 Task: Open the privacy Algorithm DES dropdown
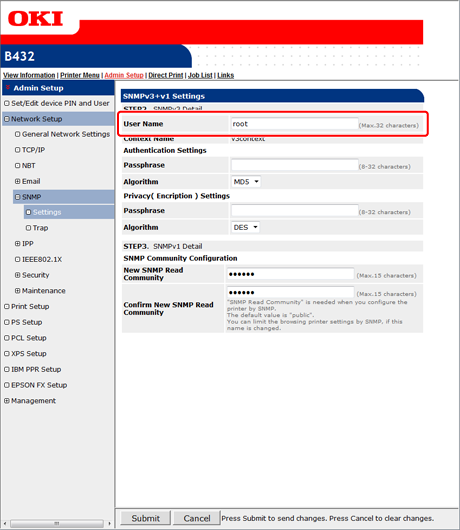245,227
